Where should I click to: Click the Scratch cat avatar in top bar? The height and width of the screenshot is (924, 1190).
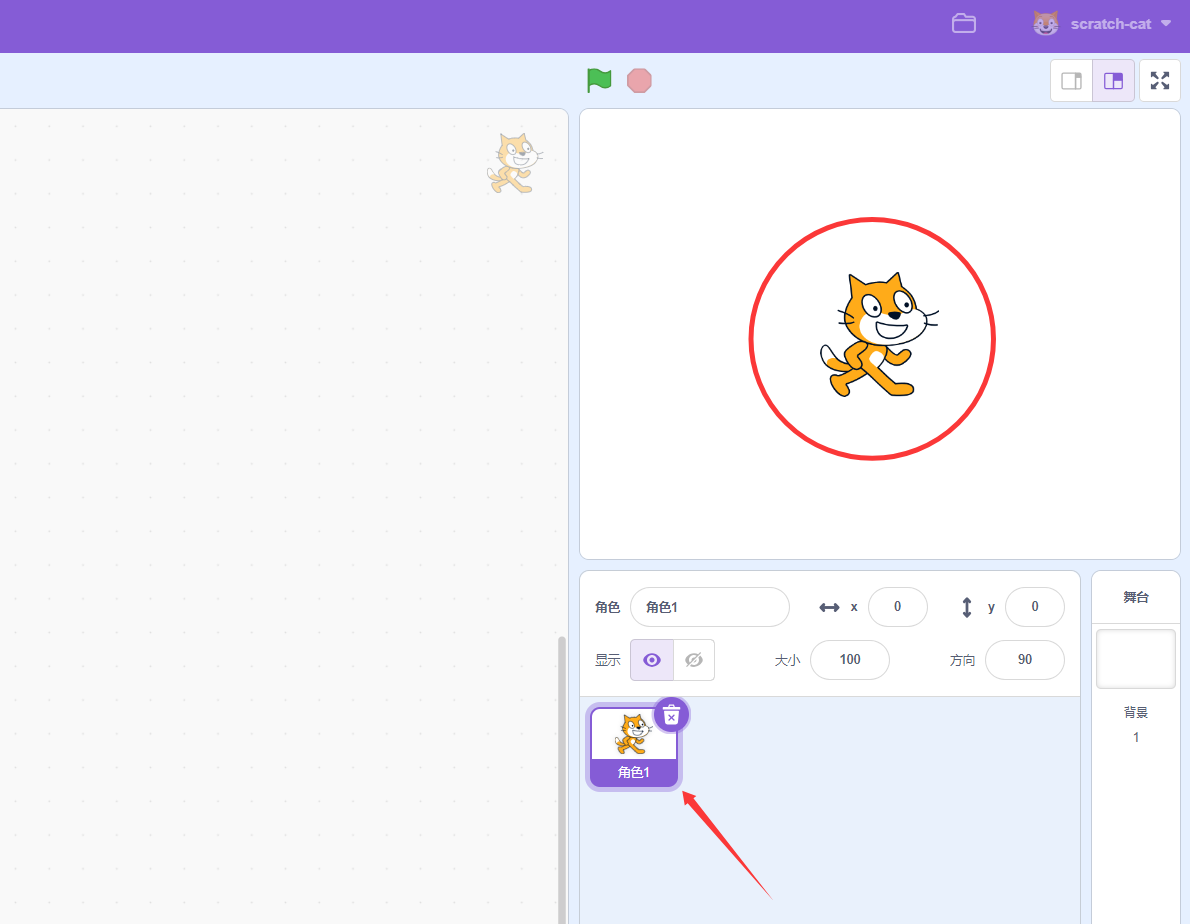(x=1045, y=23)
